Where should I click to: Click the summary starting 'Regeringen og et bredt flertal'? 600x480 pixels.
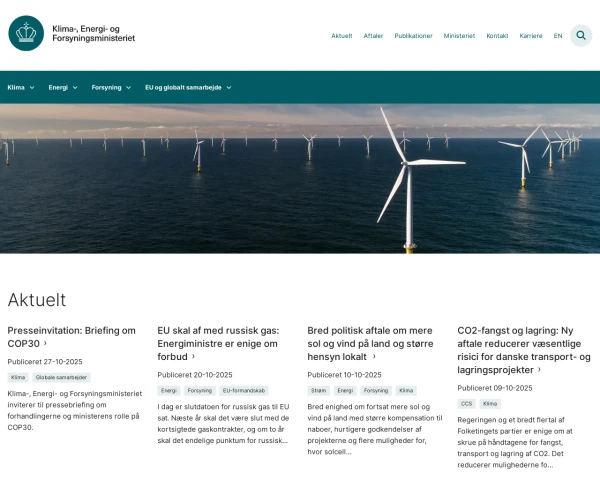(515, 442)
